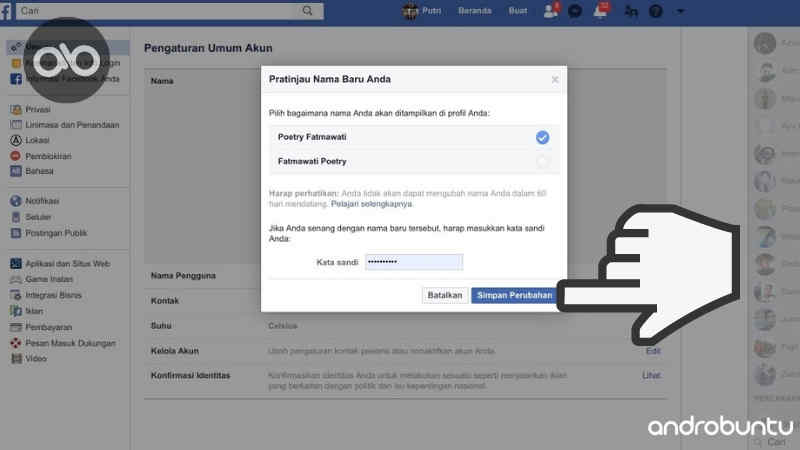Screen dimensions: 800x450
Task: Click the Suhu row label
Action: click(x=161, y=326)
